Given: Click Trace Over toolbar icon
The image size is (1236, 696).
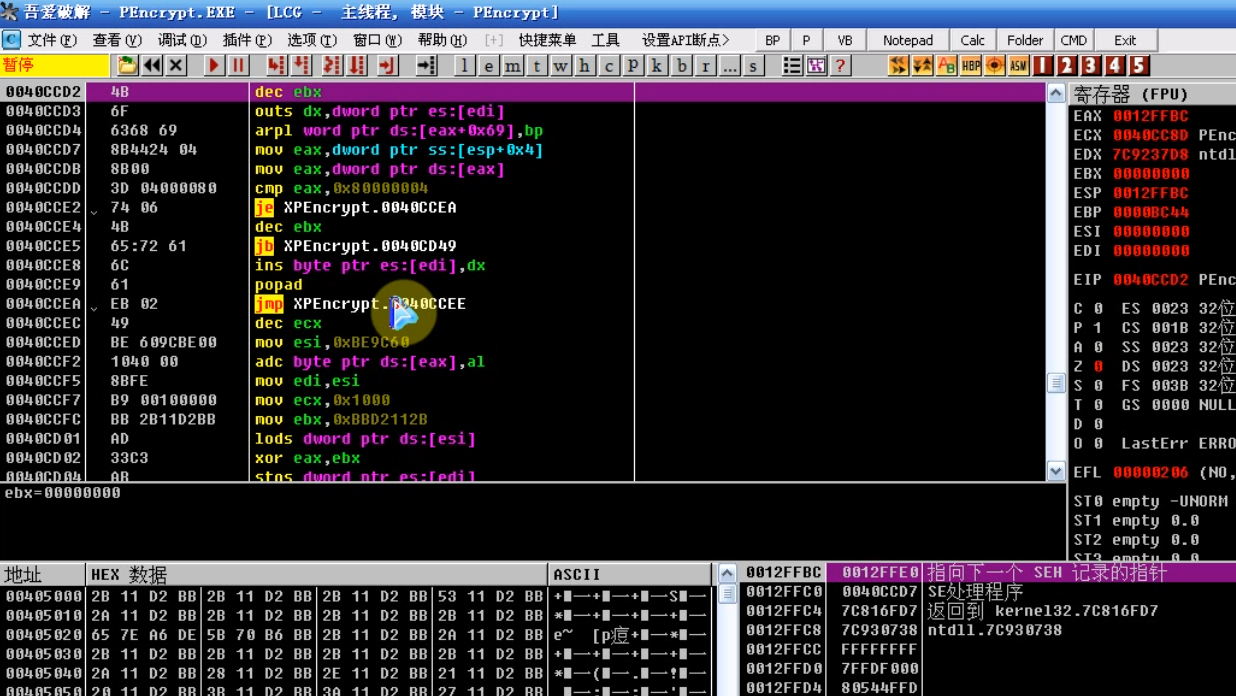Looking at the screenshot, I should (357, 65).
